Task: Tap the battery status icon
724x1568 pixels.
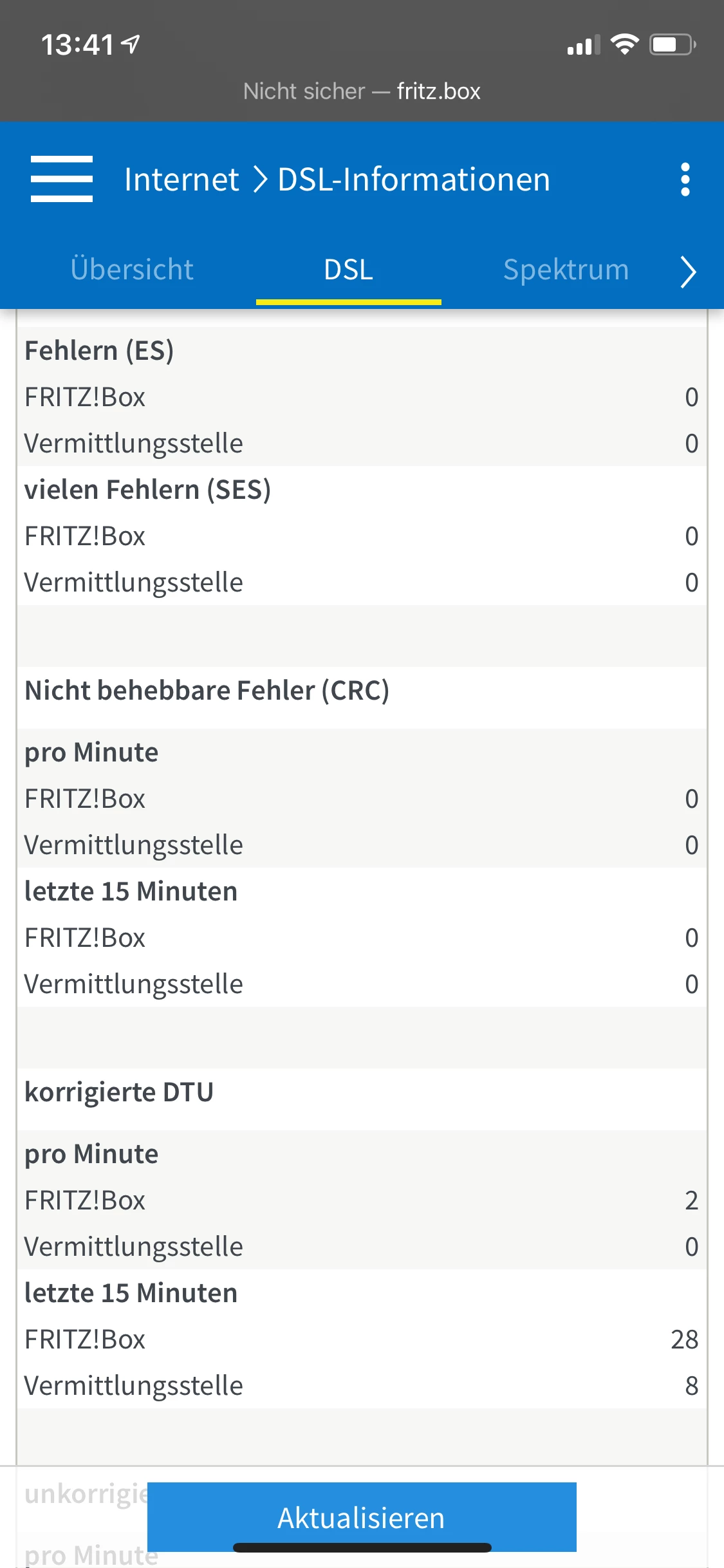Action: pos(673,44)
